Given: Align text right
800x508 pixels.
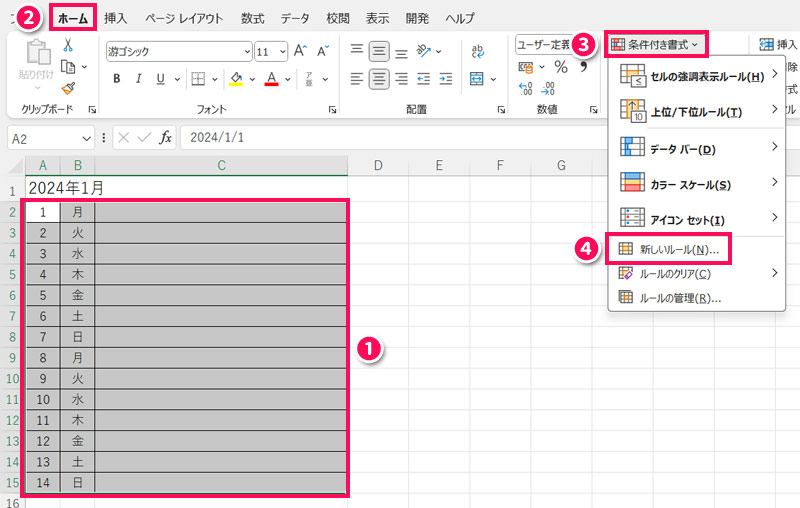Looking at the screenshot, I should (402, 79).
